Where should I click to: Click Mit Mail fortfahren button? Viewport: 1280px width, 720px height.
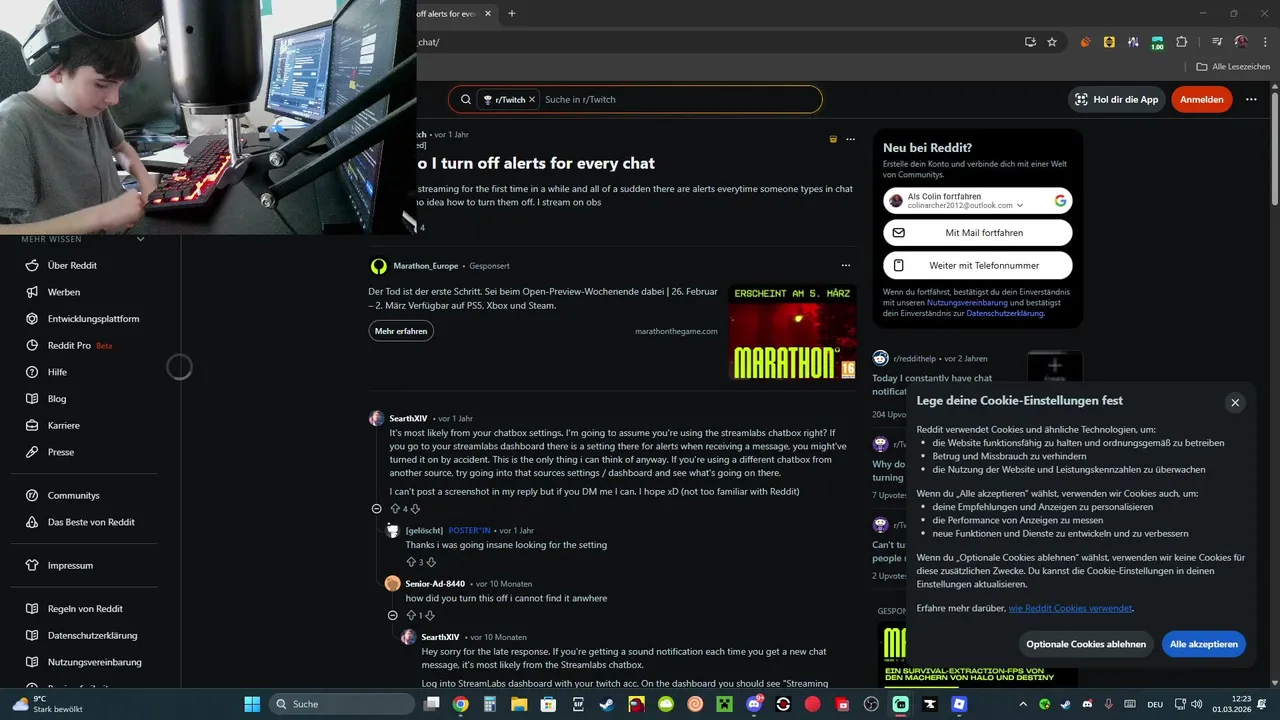[977, 232]
